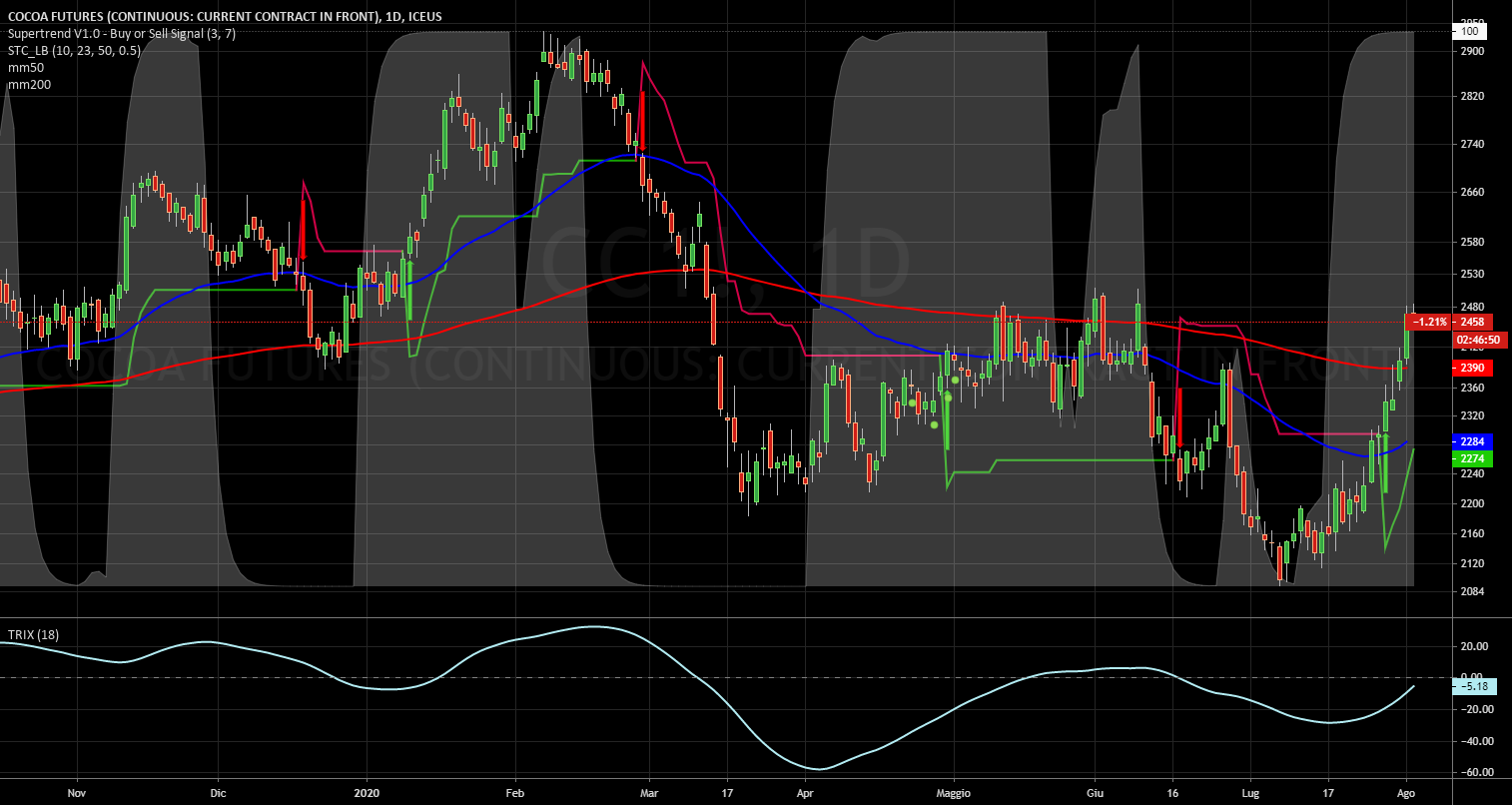Image resolution: width=1512 pixels, height=805 pixels.
Task: Click the Feb label on the time axis
Action: pyautogui.click(x=515, y=791)
